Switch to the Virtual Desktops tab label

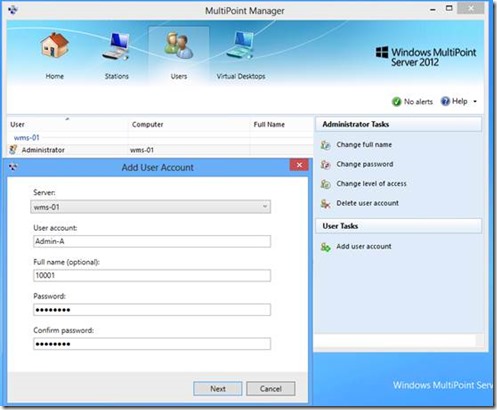click(x=241, y=76)
